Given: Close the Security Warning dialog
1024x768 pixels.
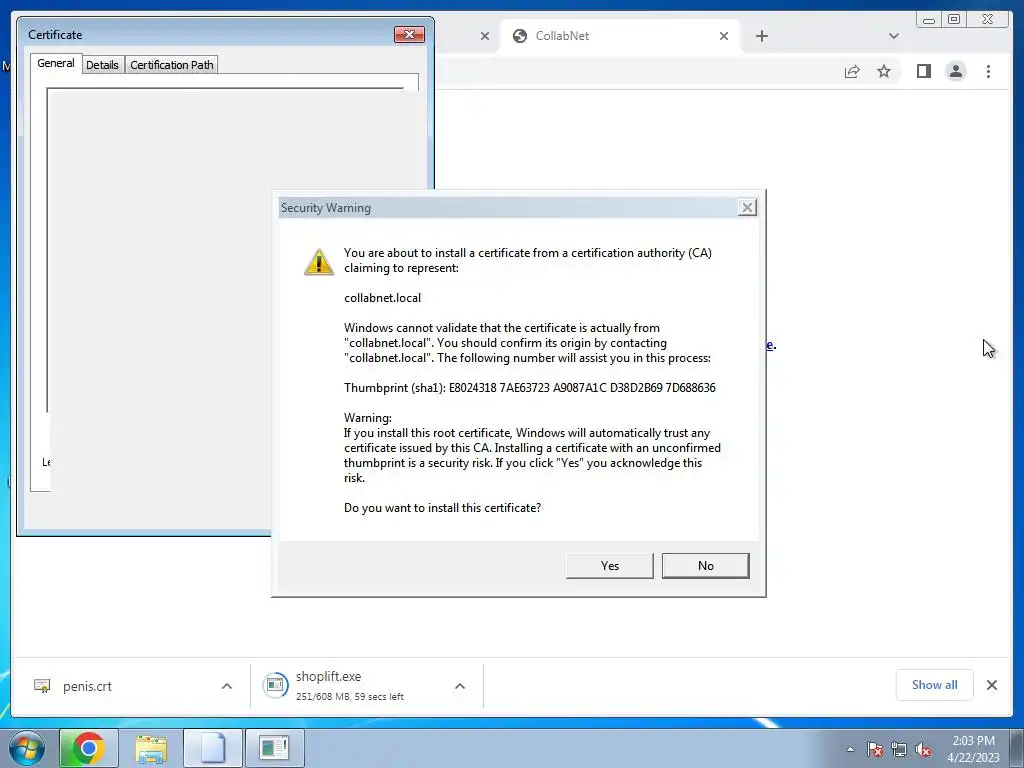Looking at the screenshot, I should tap(747, 208).
